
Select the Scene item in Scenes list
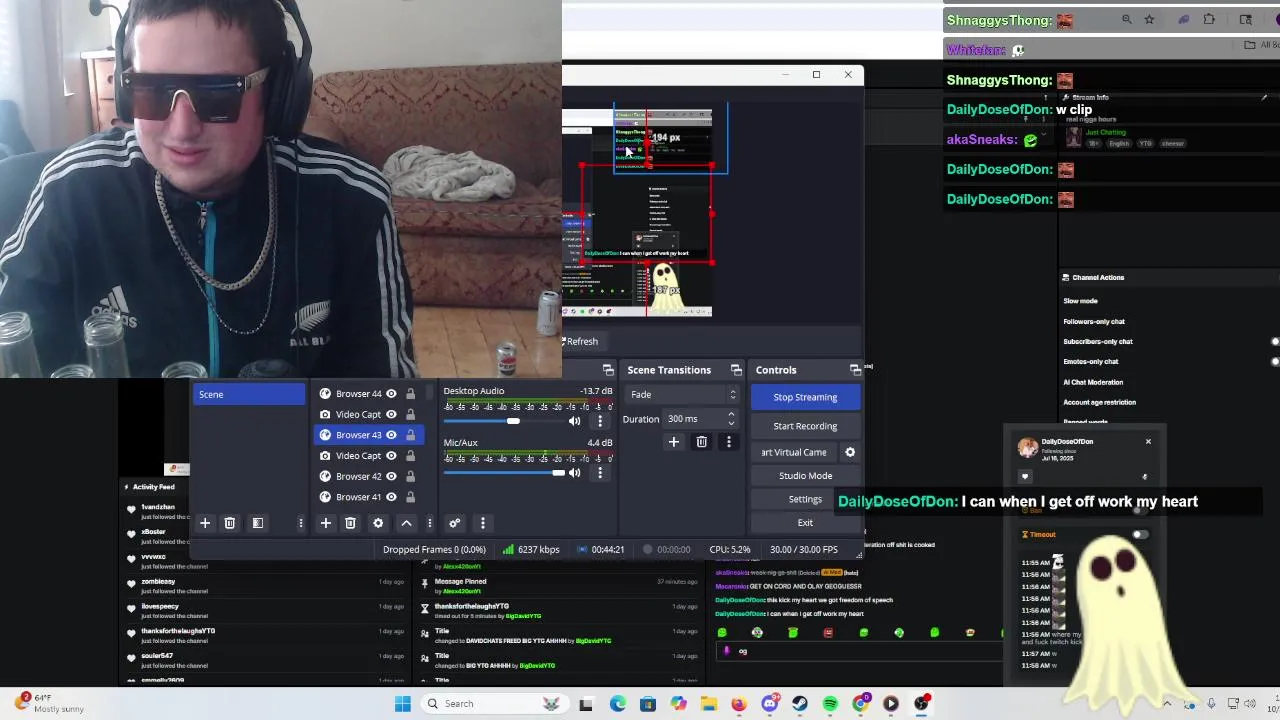point(249,394)
